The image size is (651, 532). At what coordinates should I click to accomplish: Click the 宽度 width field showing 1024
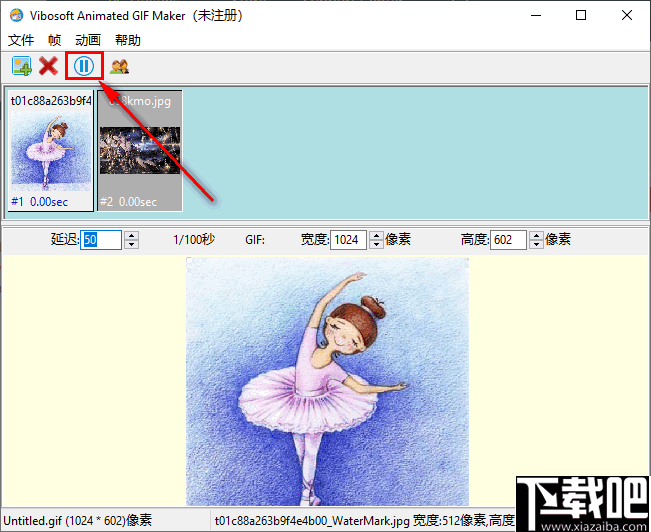pos(348,240)
